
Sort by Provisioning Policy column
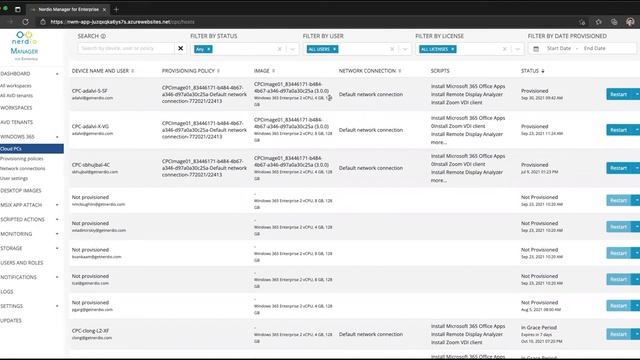click(218, 71)
